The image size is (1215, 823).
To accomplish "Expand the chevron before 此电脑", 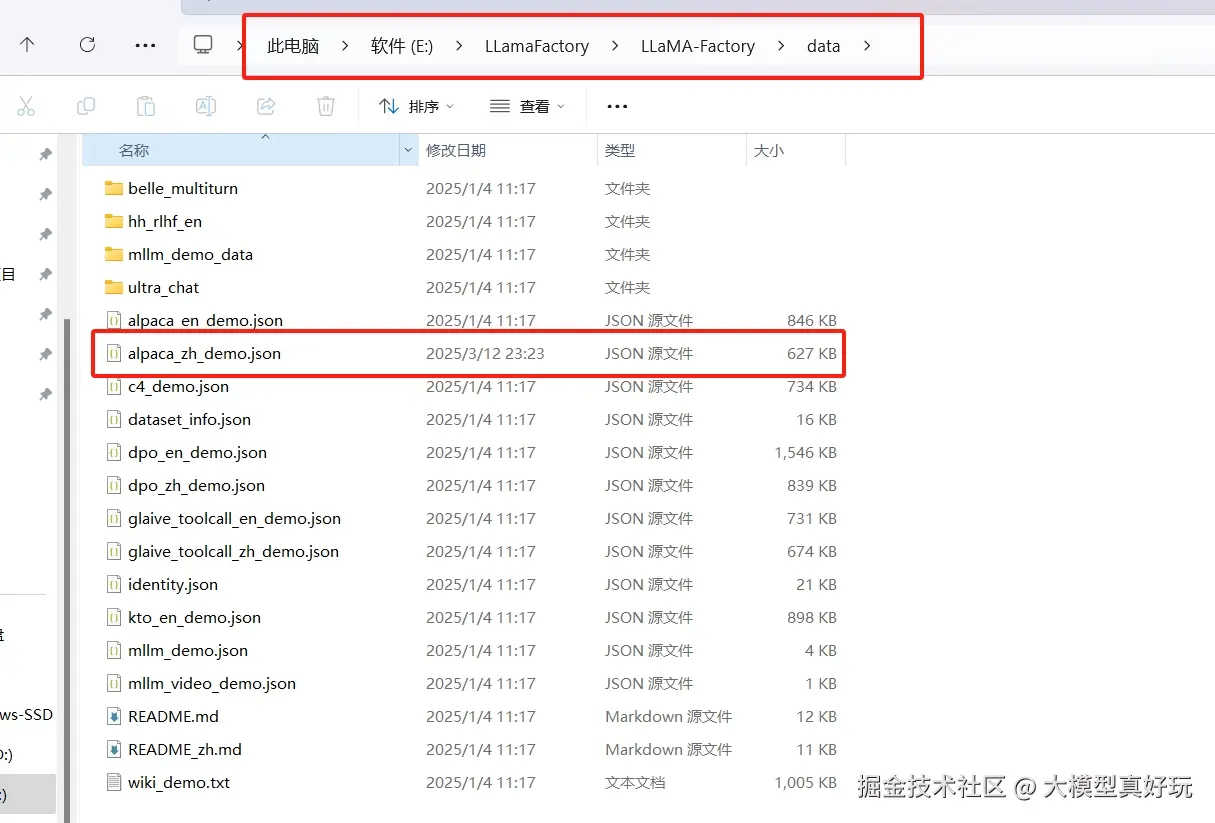I will click(241, 46).
